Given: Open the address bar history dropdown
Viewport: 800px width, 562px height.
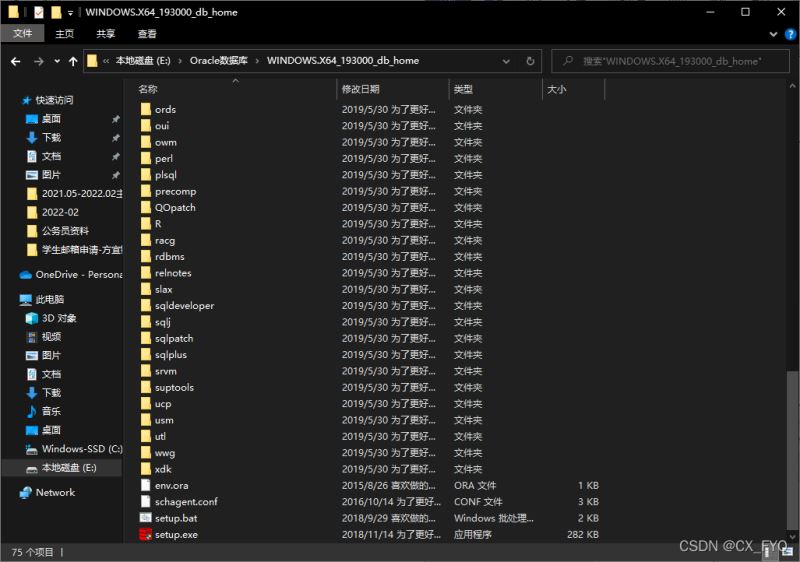Looking at the screenshot, I should pyautogui.click(x=508, y=61).
